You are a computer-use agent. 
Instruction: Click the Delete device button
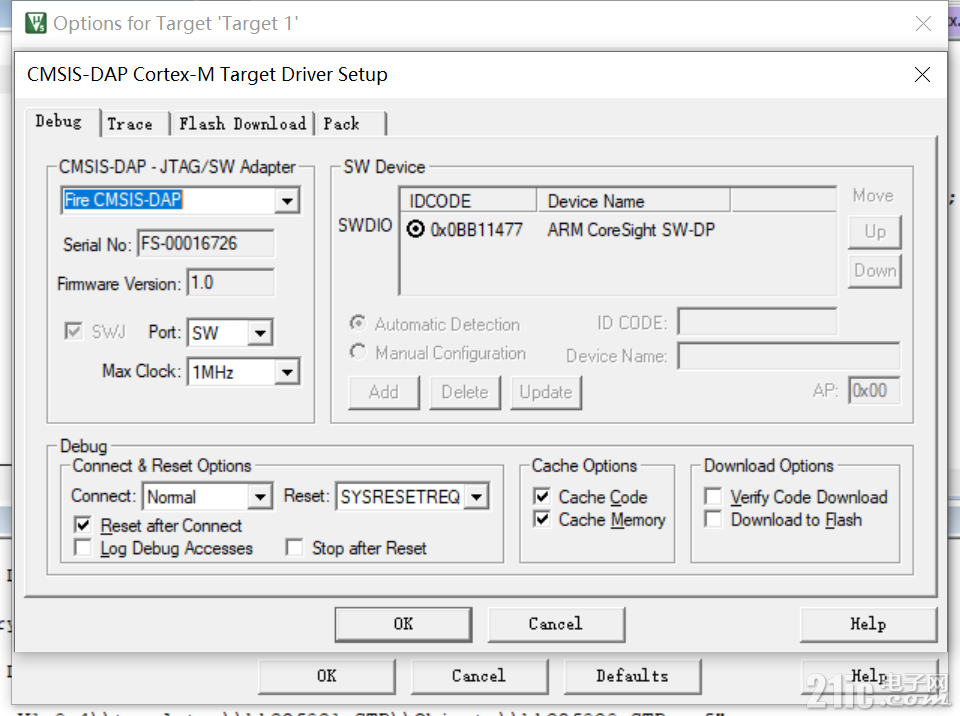(465, 392)
